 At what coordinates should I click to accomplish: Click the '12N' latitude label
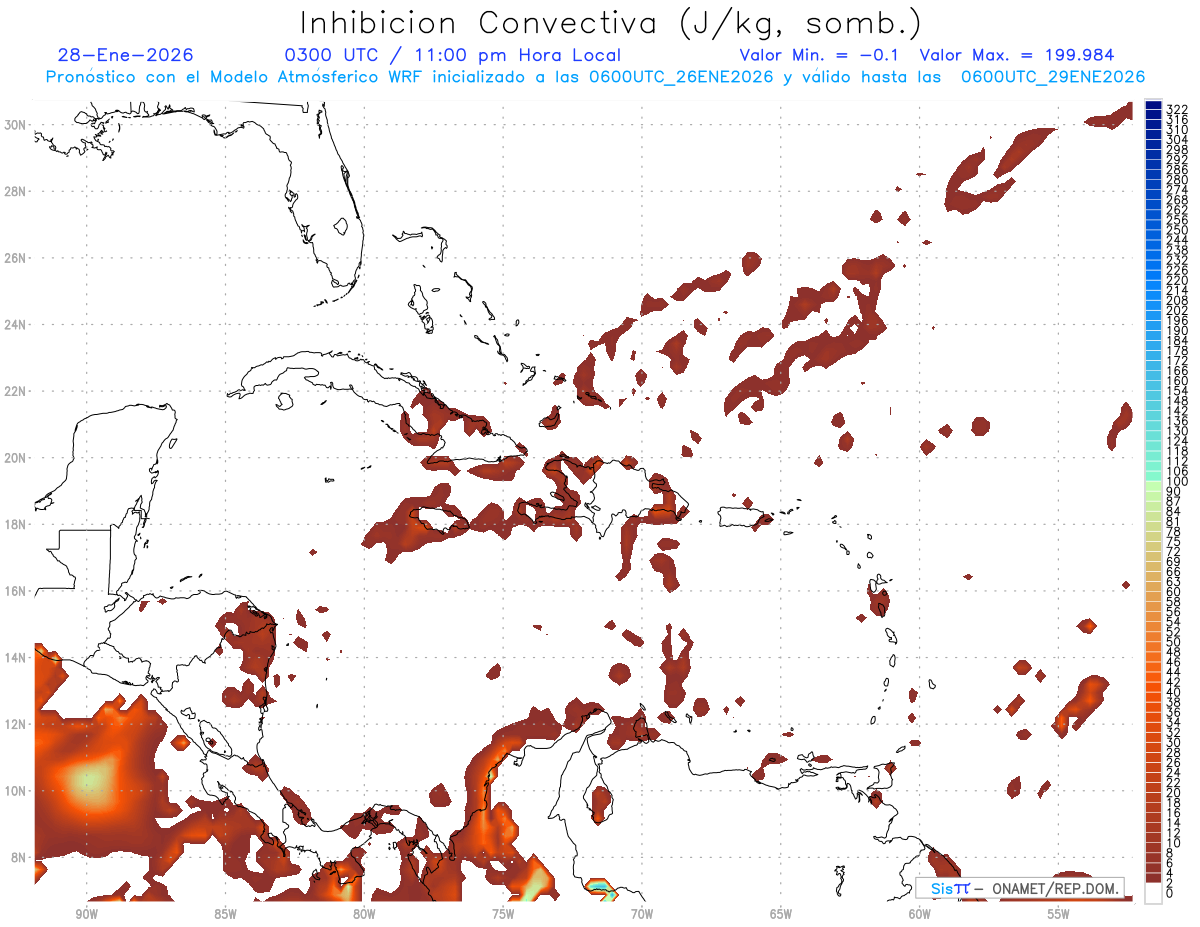coord(16,724)
